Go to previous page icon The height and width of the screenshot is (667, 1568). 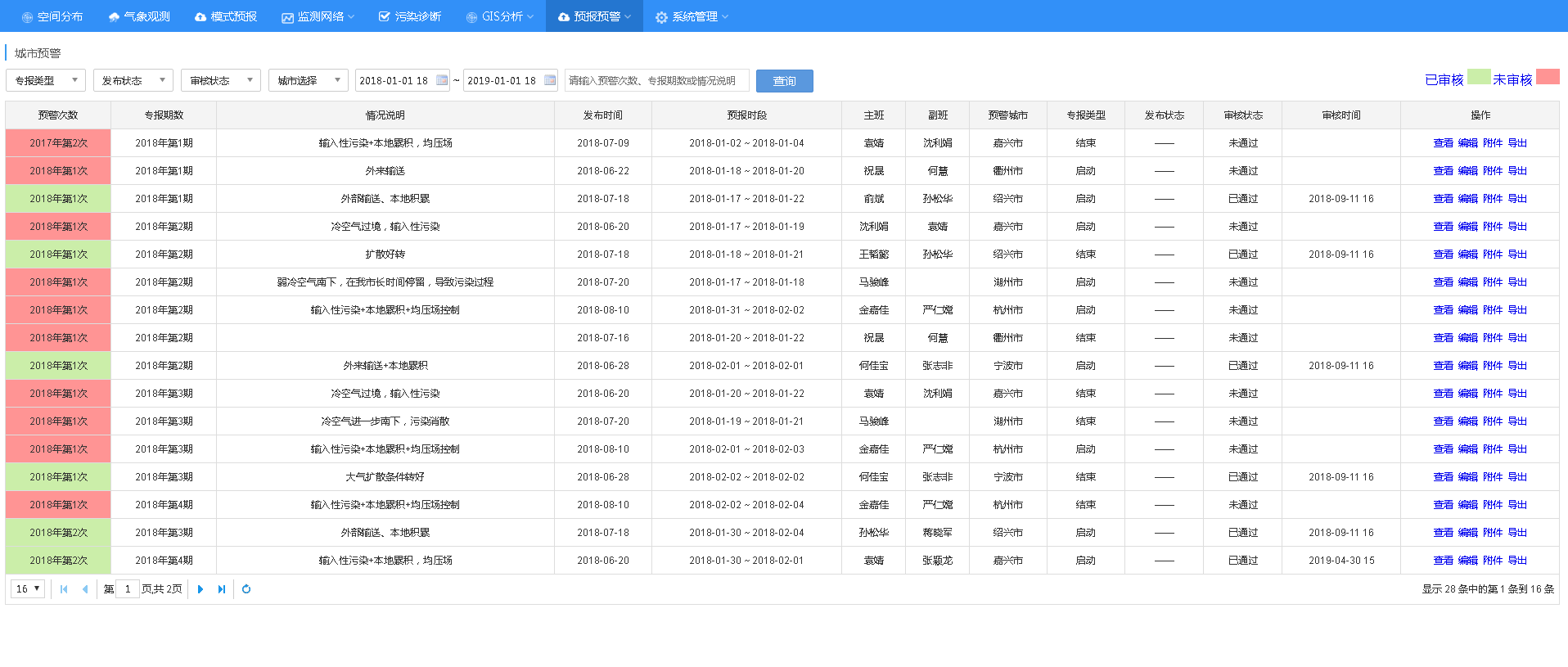[x=85, y=589]
